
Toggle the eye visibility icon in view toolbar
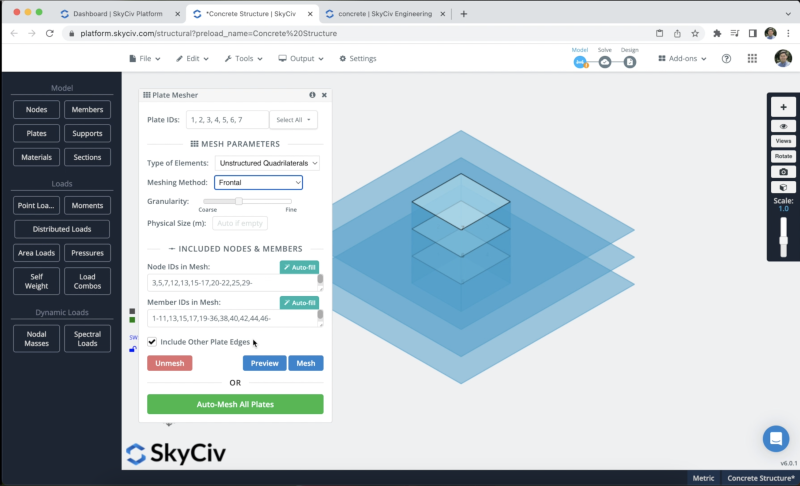(x=783, y=126)
